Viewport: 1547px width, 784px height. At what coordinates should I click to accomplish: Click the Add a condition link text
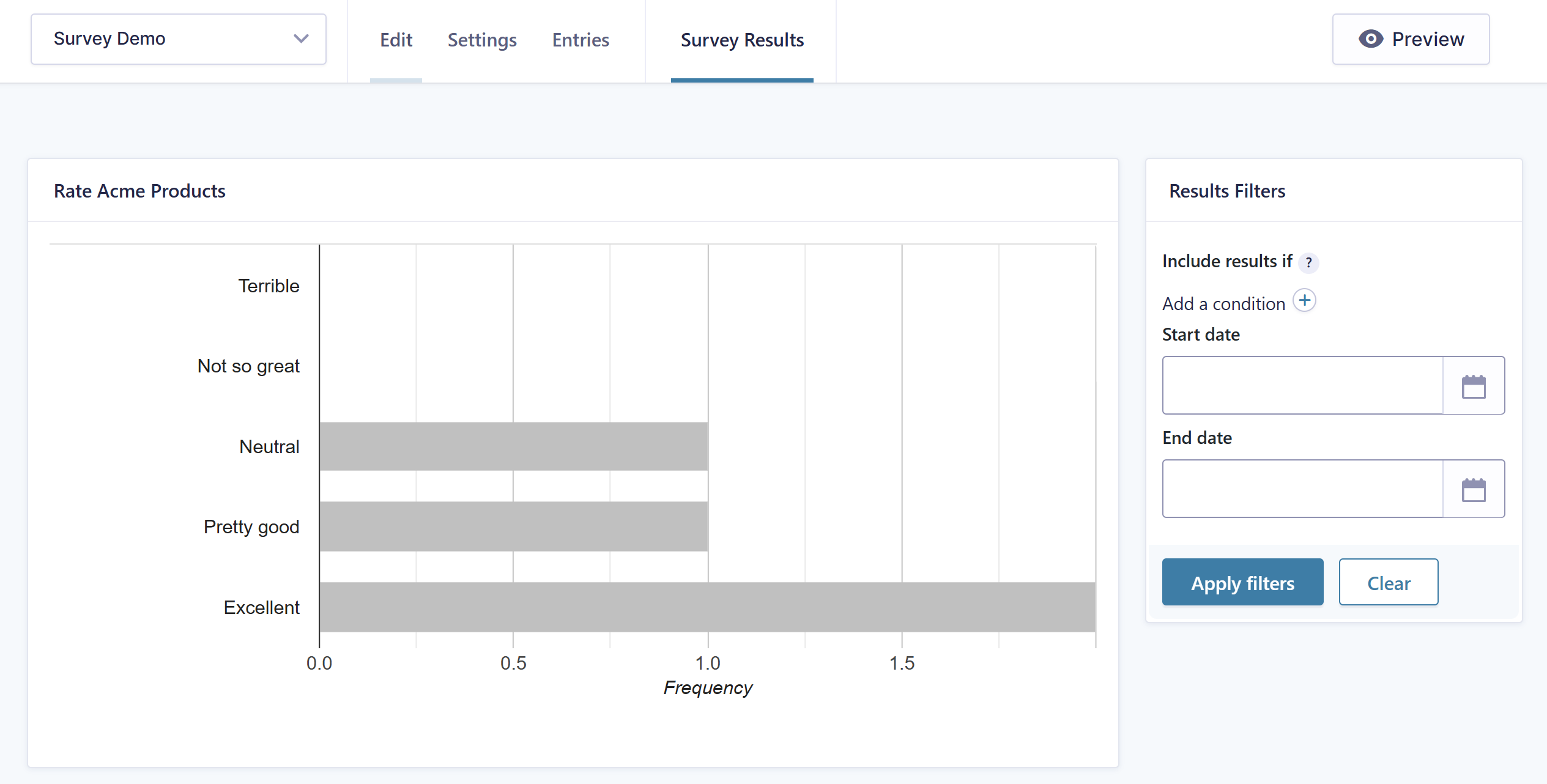(x=1223, y=304)
